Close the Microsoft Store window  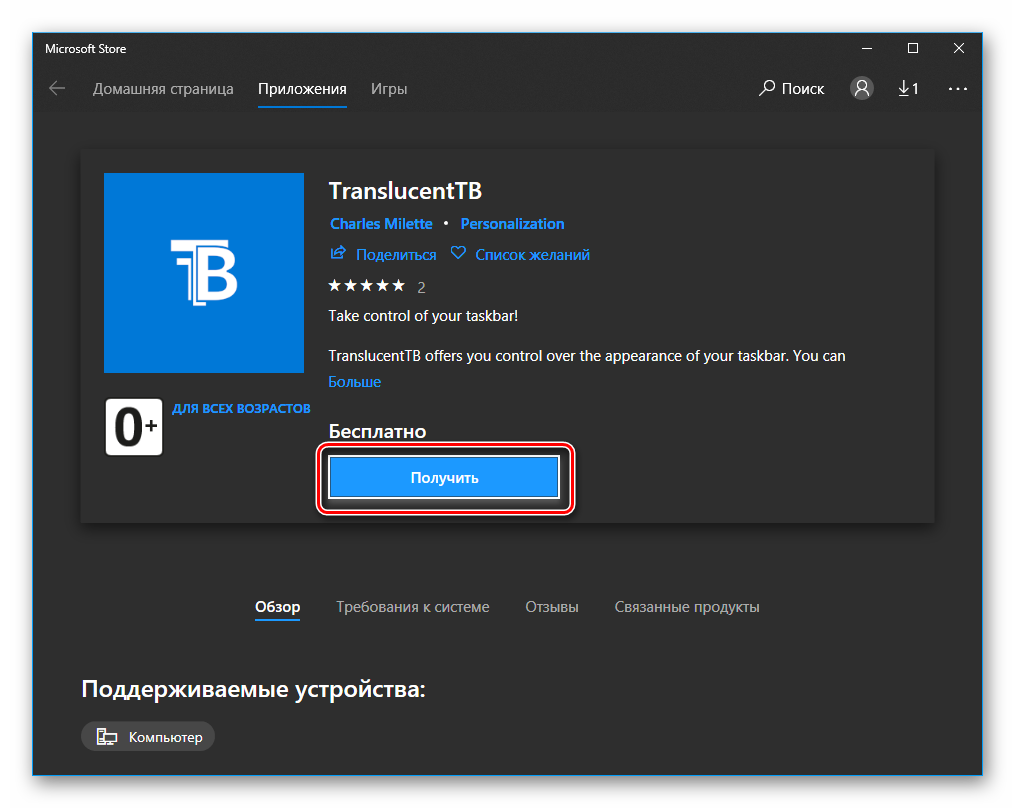(x=959, y=49)
